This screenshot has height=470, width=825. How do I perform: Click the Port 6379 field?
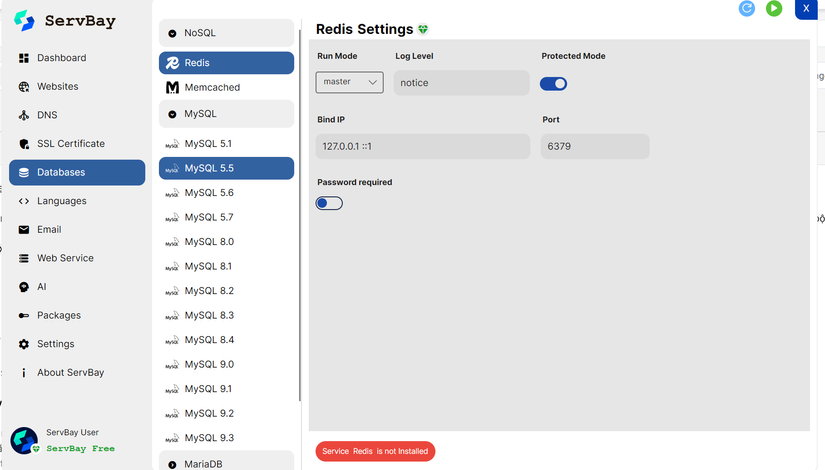[x=595, y=146]
